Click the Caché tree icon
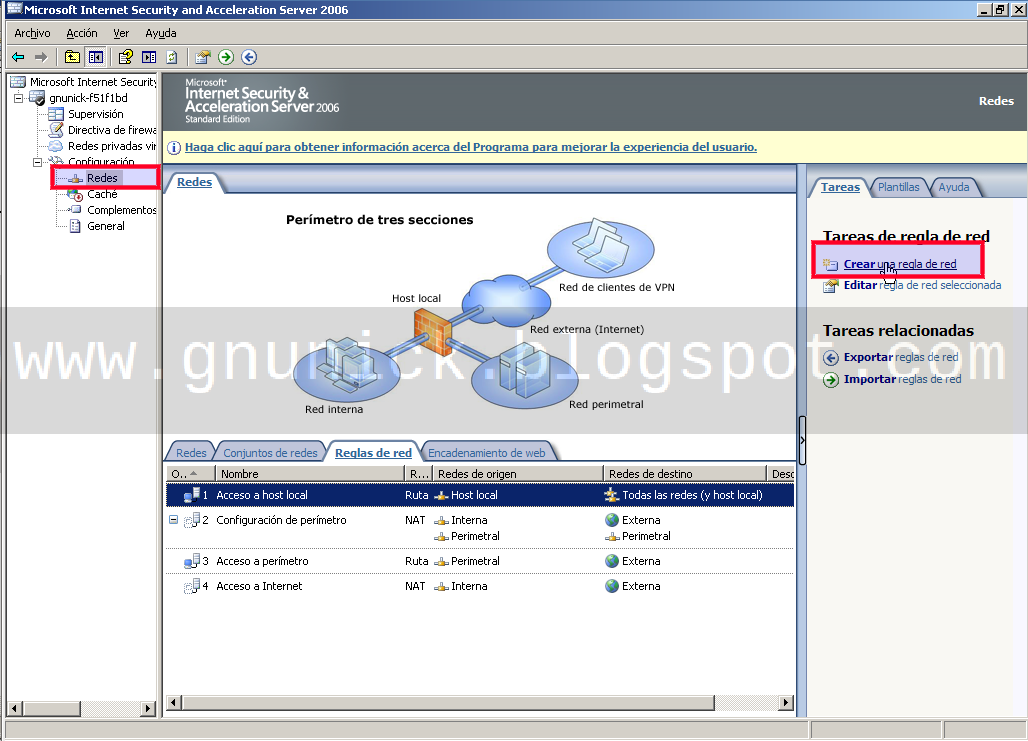Viewport: 1028px width, 741px height. click(75, 194)
